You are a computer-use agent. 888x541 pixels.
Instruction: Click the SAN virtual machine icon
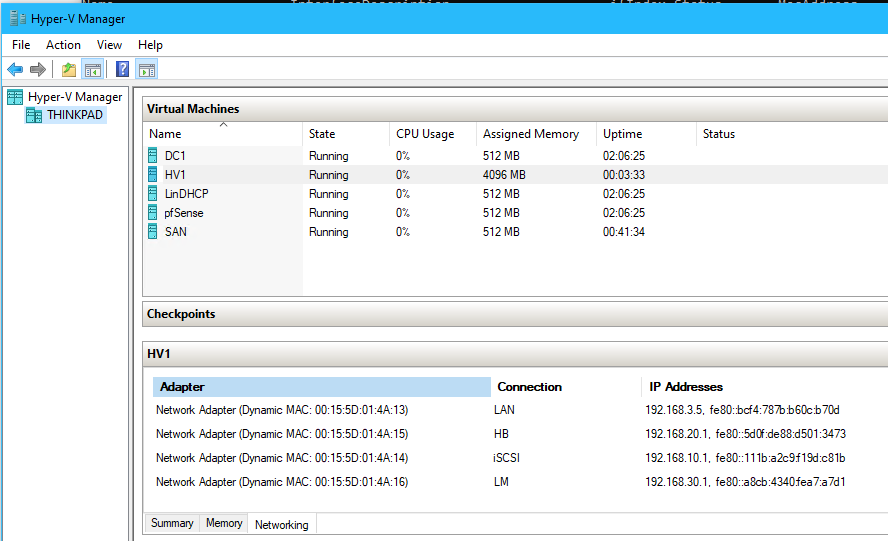152,232
